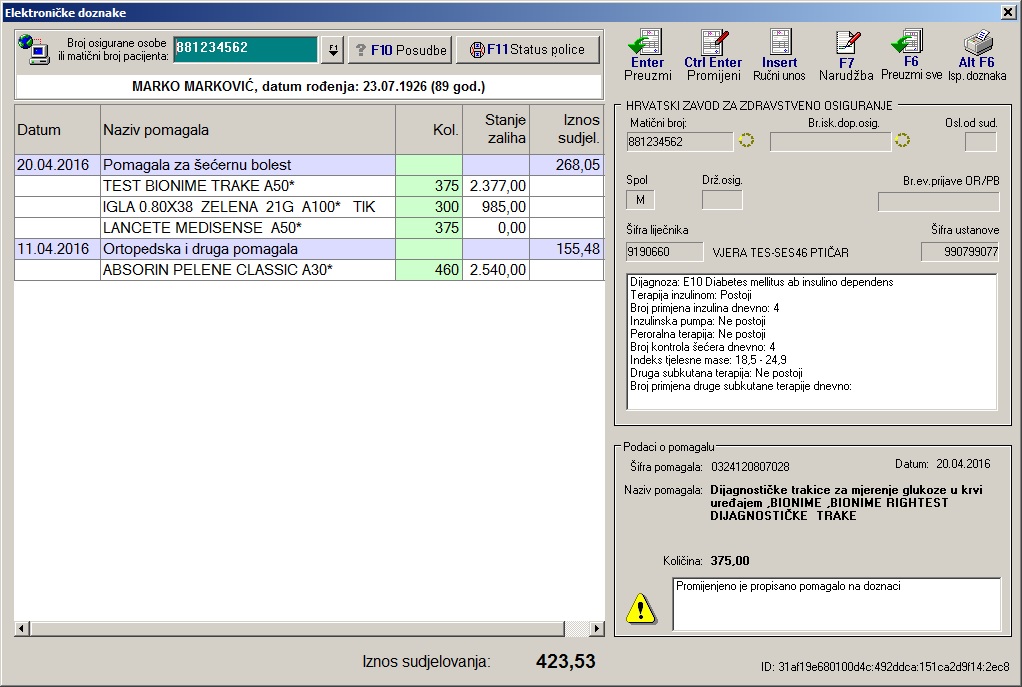The width and height of the screenshot is (1022, 687).
Task: Click stock value 0,00 for LANCETE
Action: point(496,227)
